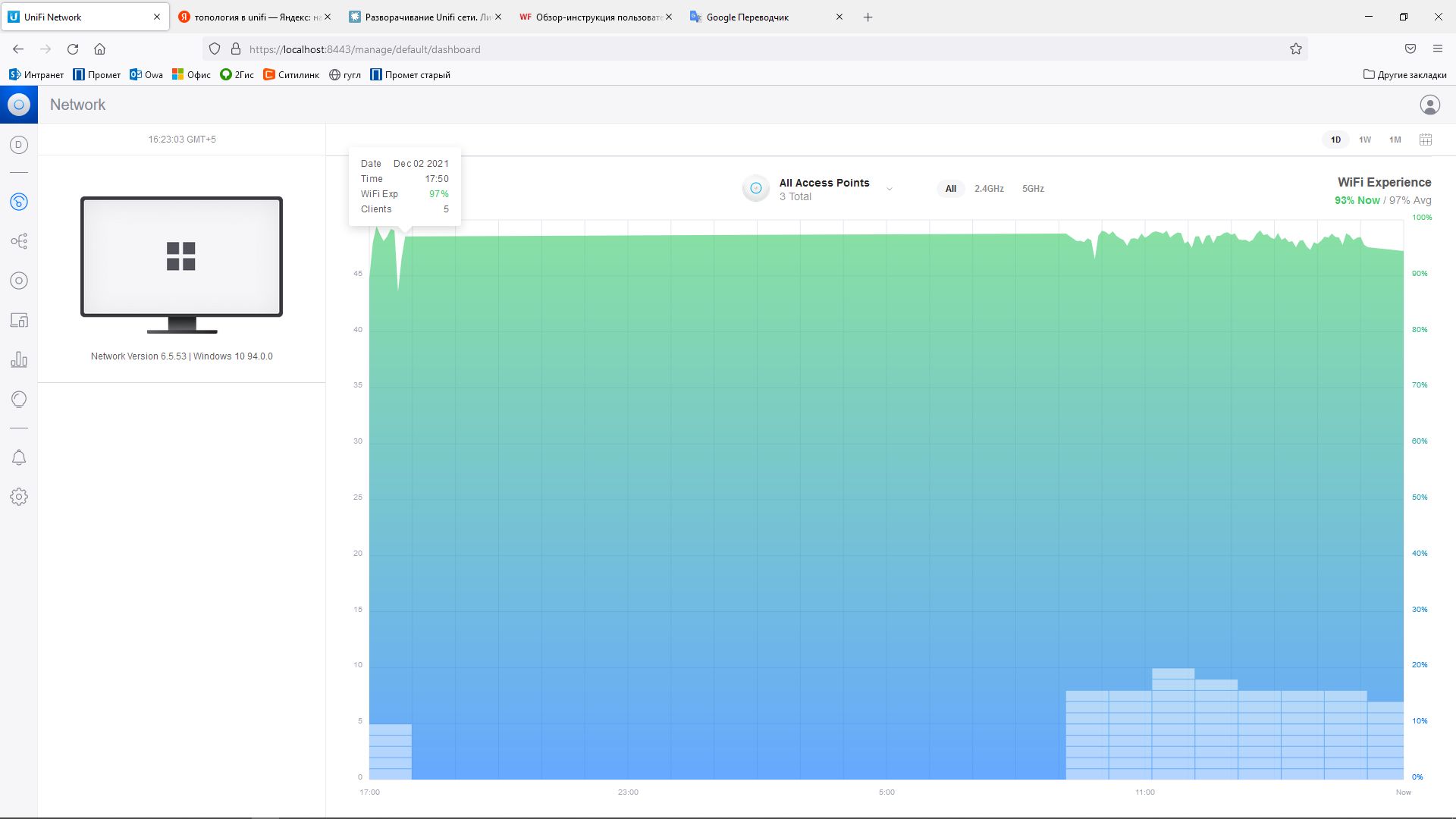Open the custom date range calendar icon
The width and height of the screenshot is (1456, 819).
coord(1426,140)
